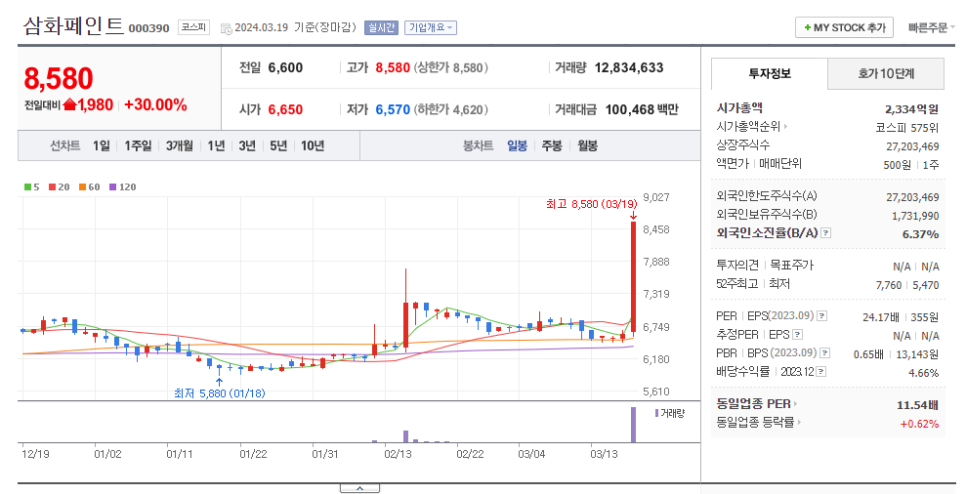Screen dimensions: 966x494
Task: Click the +30.00% change rate
Action: (155, 105)
